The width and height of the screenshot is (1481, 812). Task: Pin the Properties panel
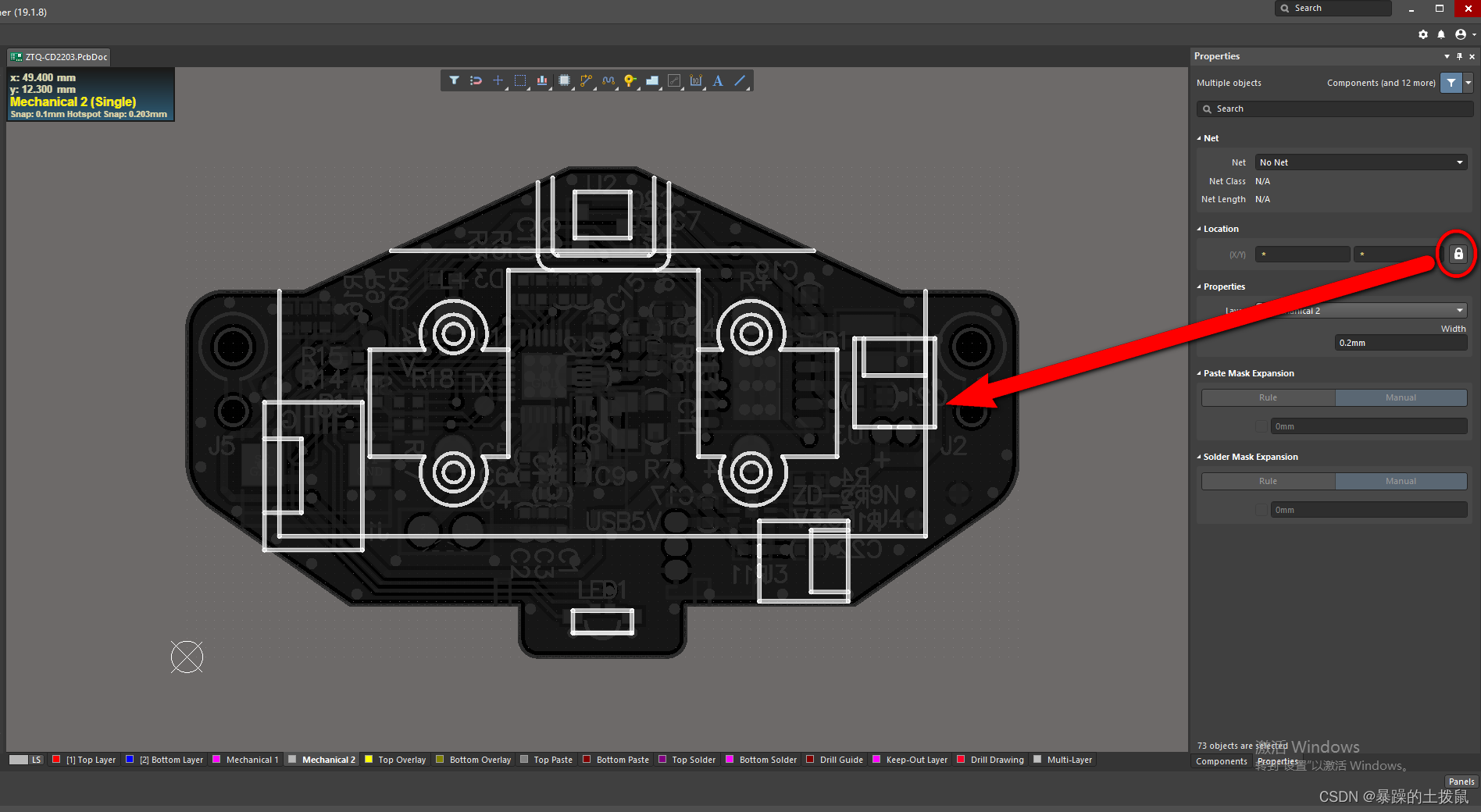point(1459,56)
